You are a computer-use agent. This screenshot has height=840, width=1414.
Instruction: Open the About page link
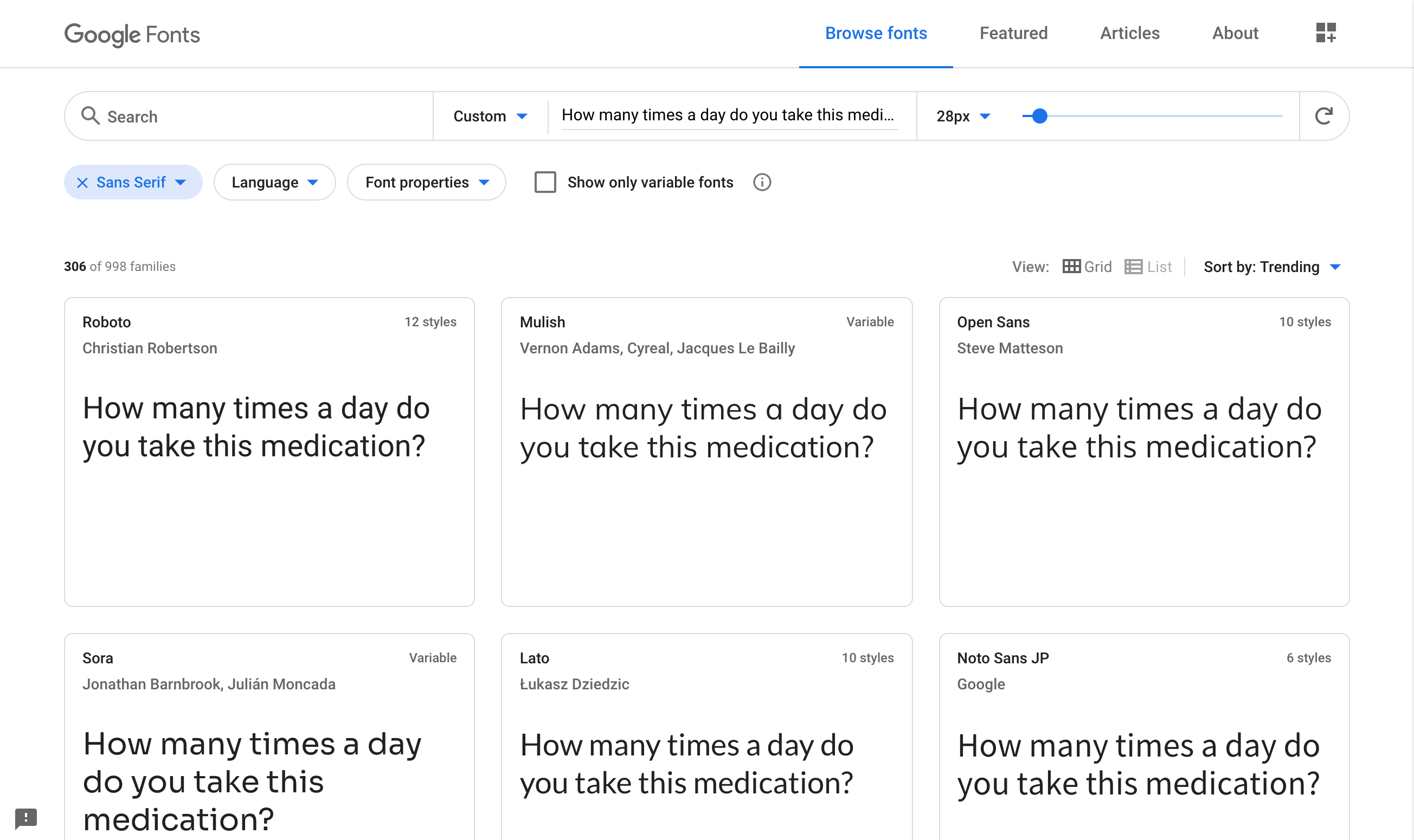[1235, 34]
